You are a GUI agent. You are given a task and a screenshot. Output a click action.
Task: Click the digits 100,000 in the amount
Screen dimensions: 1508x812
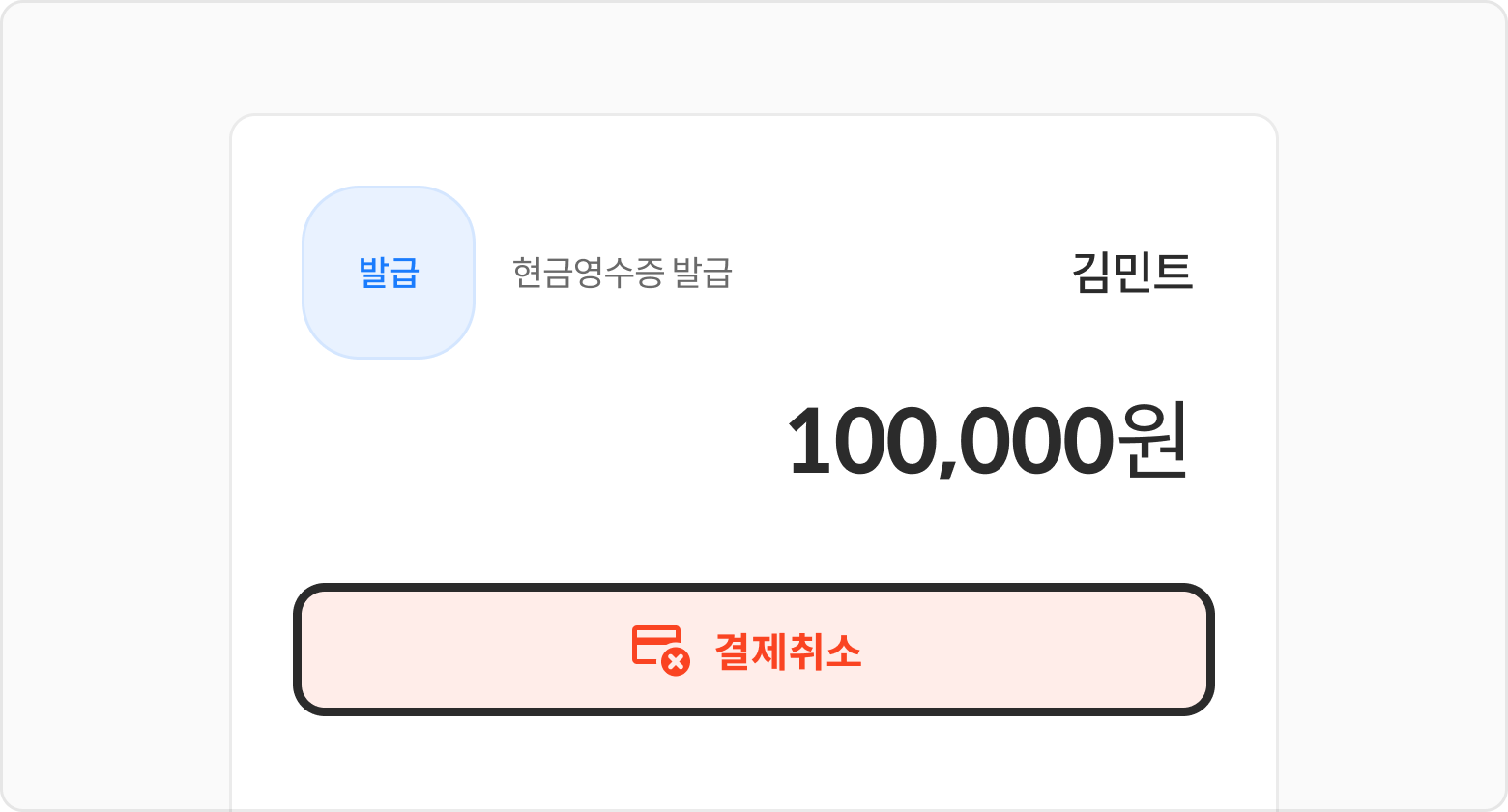[x=947, y=441]
